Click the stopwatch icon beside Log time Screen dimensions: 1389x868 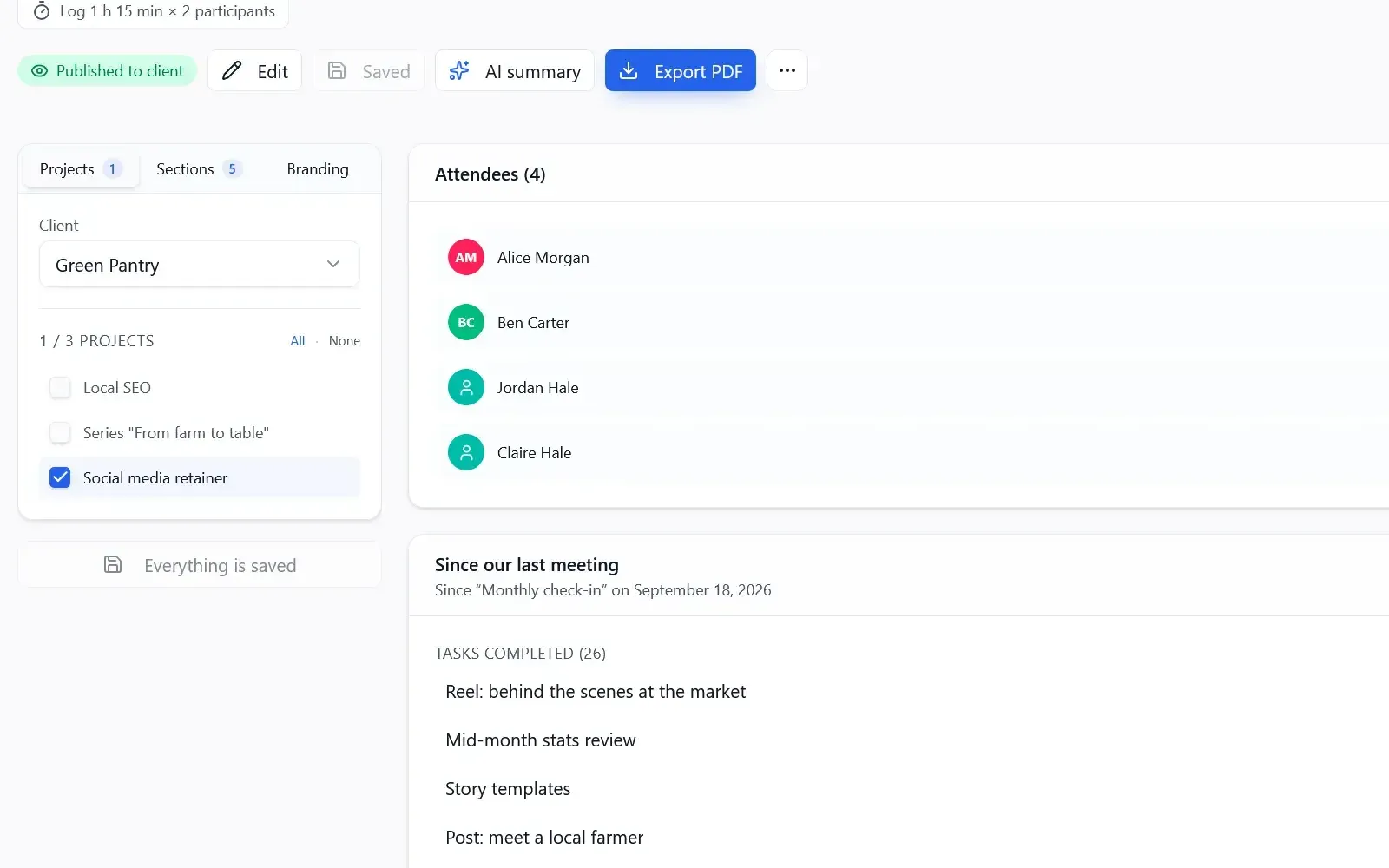(x=41, y=11)
